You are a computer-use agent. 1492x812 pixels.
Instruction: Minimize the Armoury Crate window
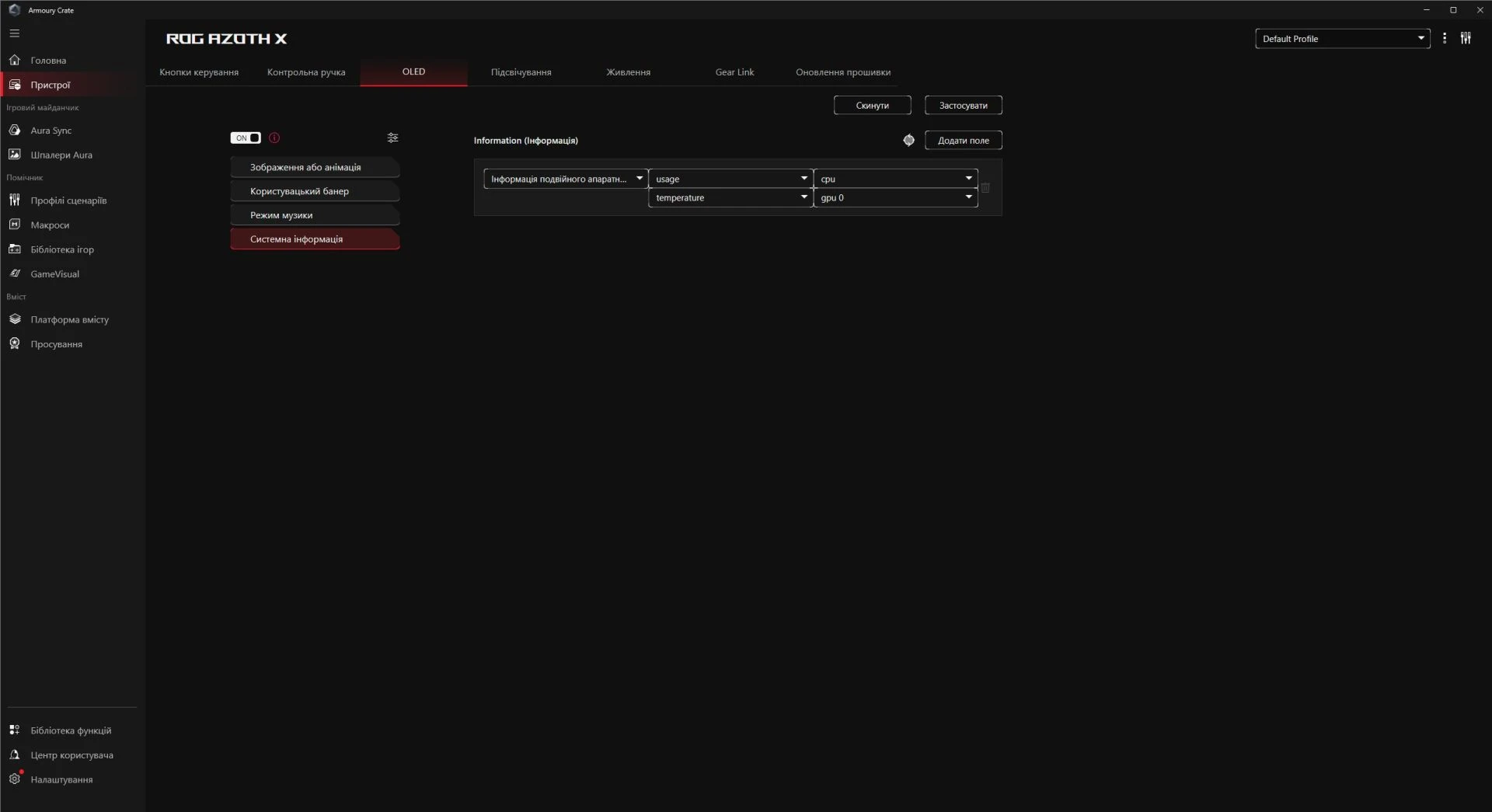1426,10
